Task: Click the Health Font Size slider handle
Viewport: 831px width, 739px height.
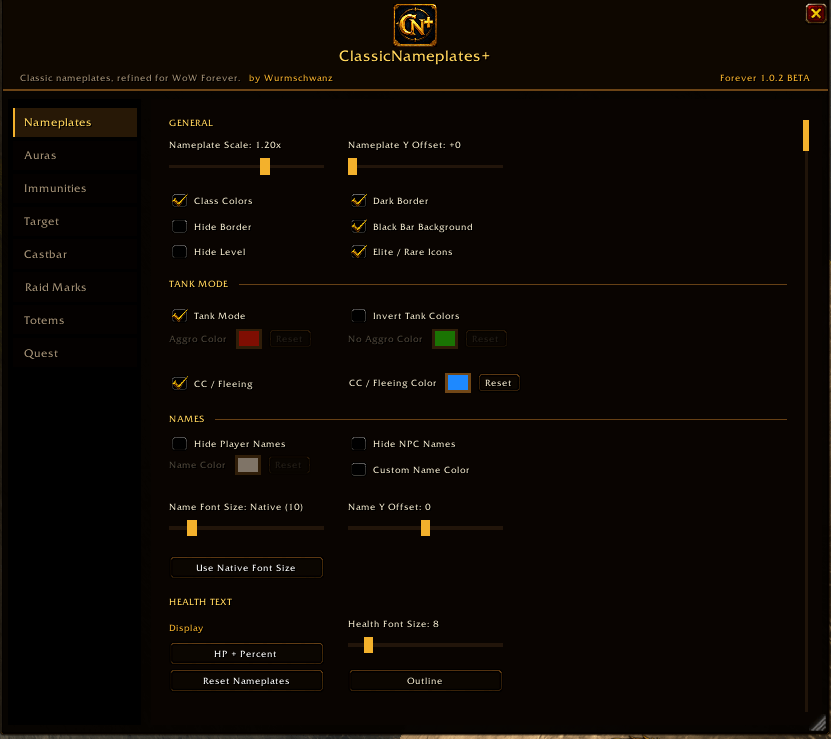Action: pyautogui.click(x=368, y=645)
